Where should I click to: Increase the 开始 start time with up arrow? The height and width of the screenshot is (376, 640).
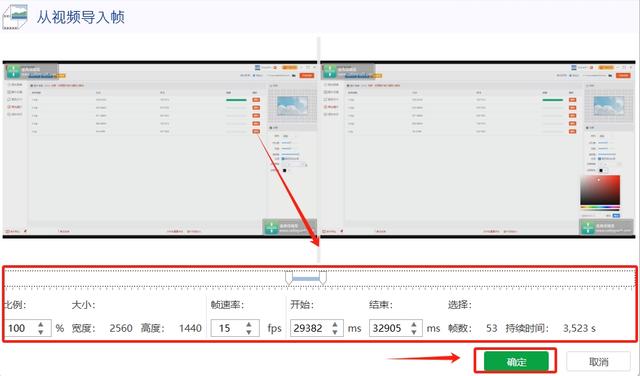335,324
